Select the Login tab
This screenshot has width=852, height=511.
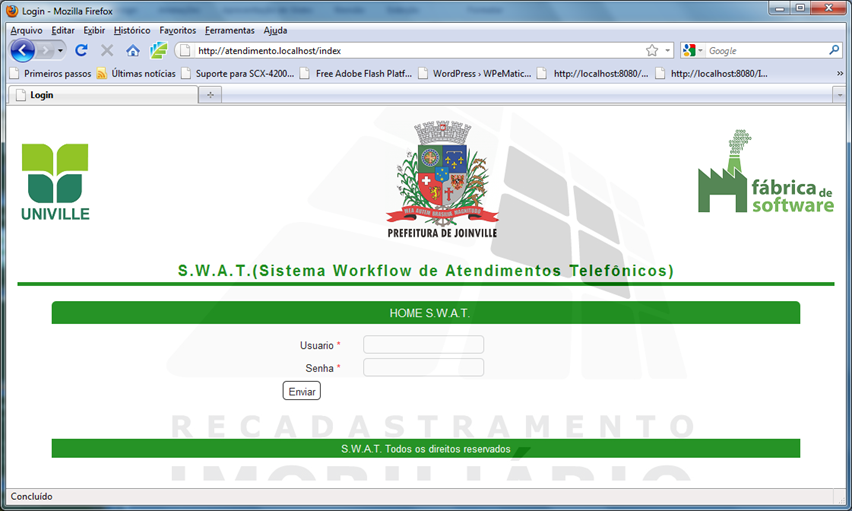103,95
